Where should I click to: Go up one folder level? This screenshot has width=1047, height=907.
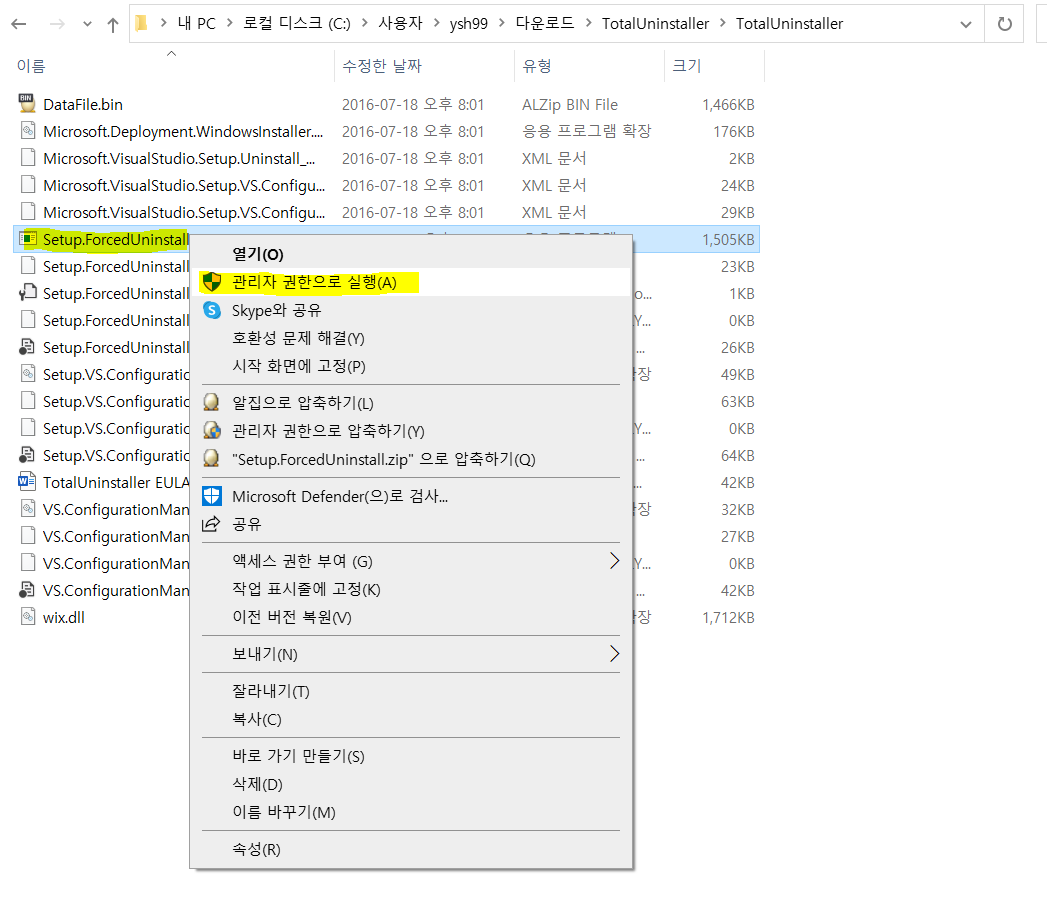(112, 24)
